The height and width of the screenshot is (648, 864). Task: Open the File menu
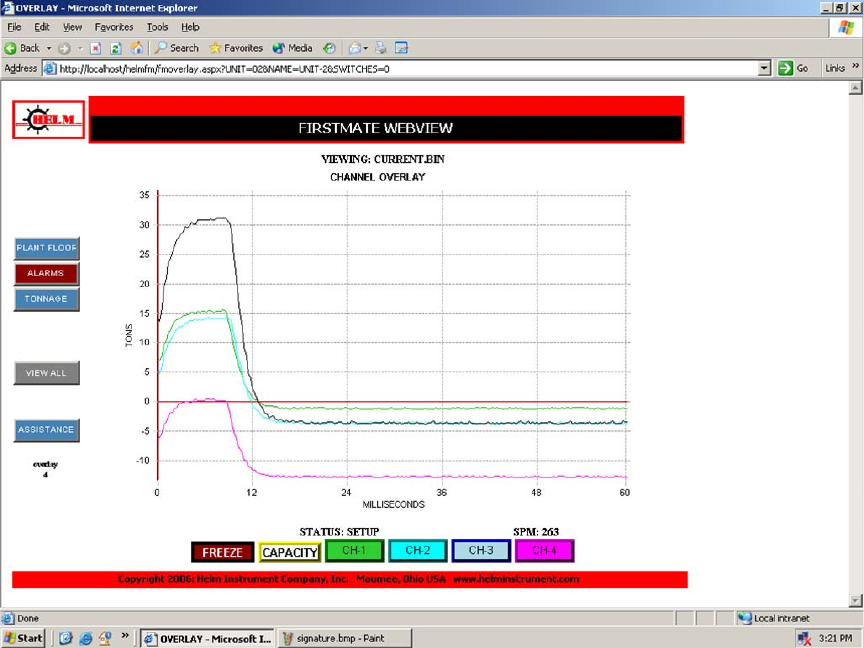pos(14,27)
